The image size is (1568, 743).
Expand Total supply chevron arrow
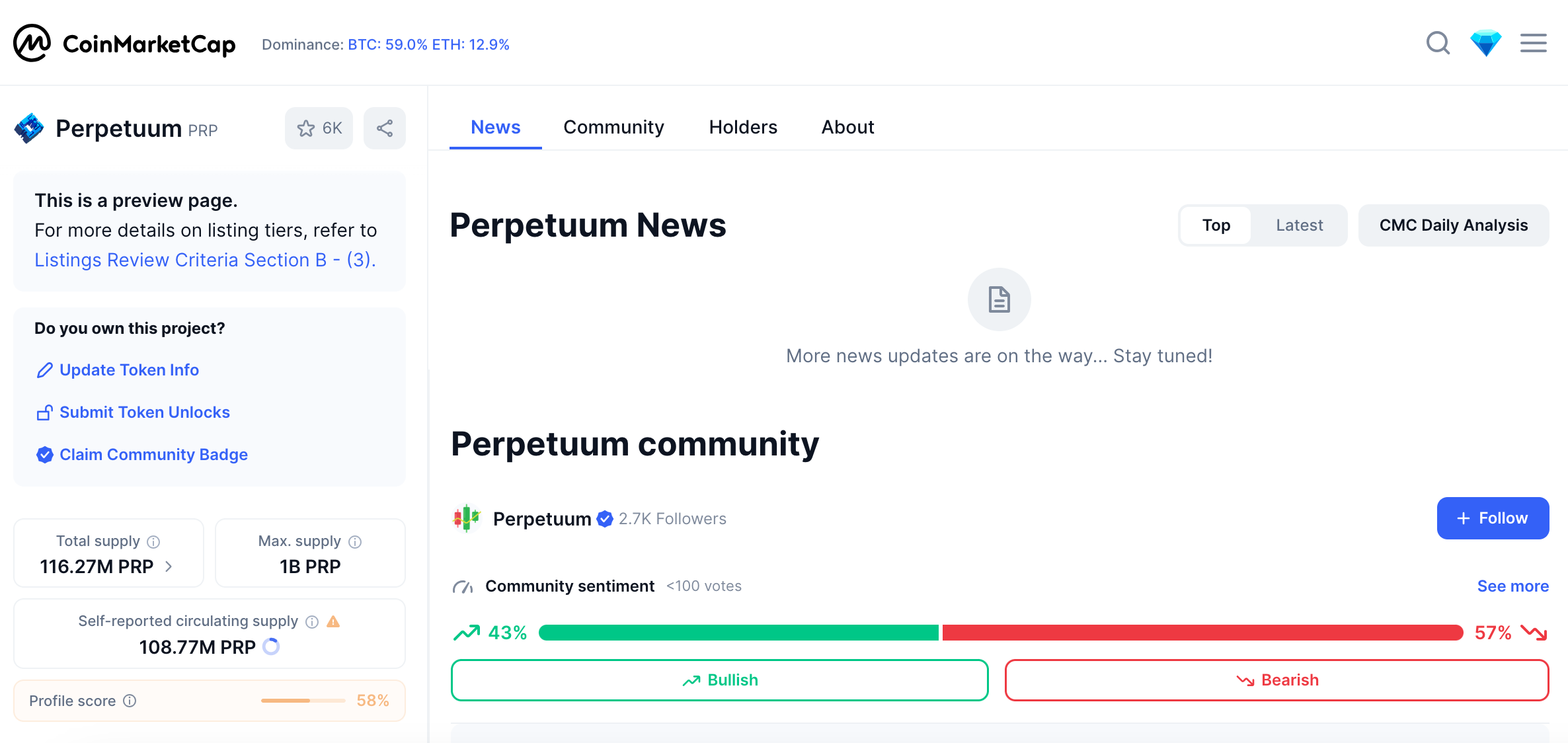click(169, 567)
